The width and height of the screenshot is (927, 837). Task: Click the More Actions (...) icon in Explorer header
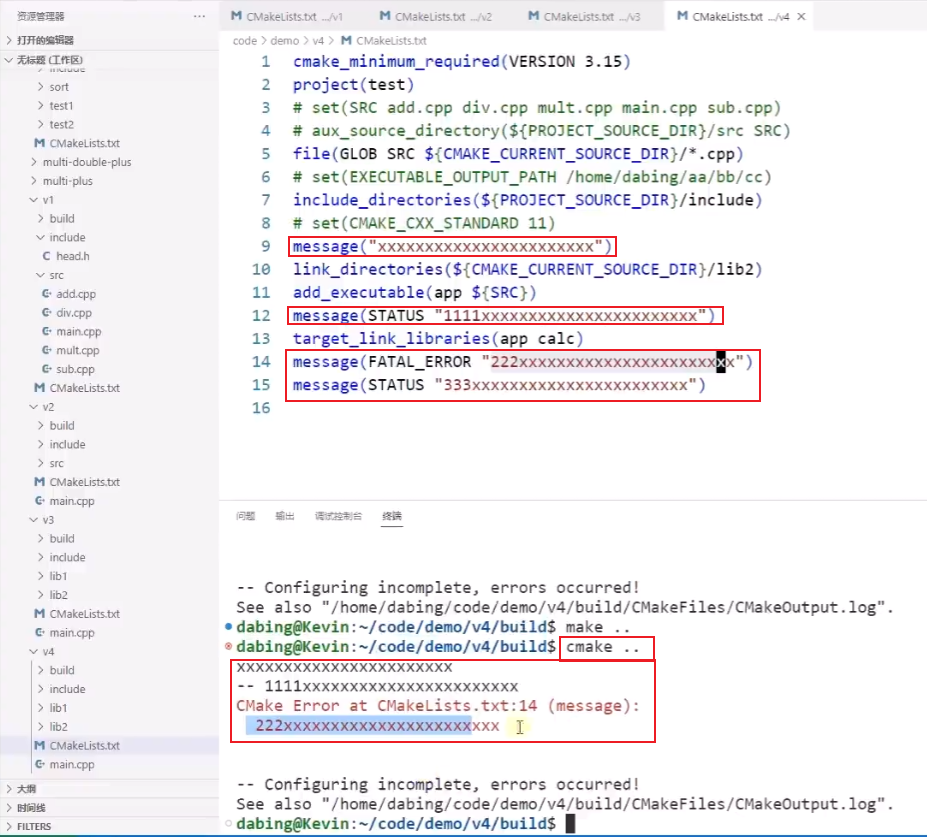pyautogui.click(x=199, y=16)
